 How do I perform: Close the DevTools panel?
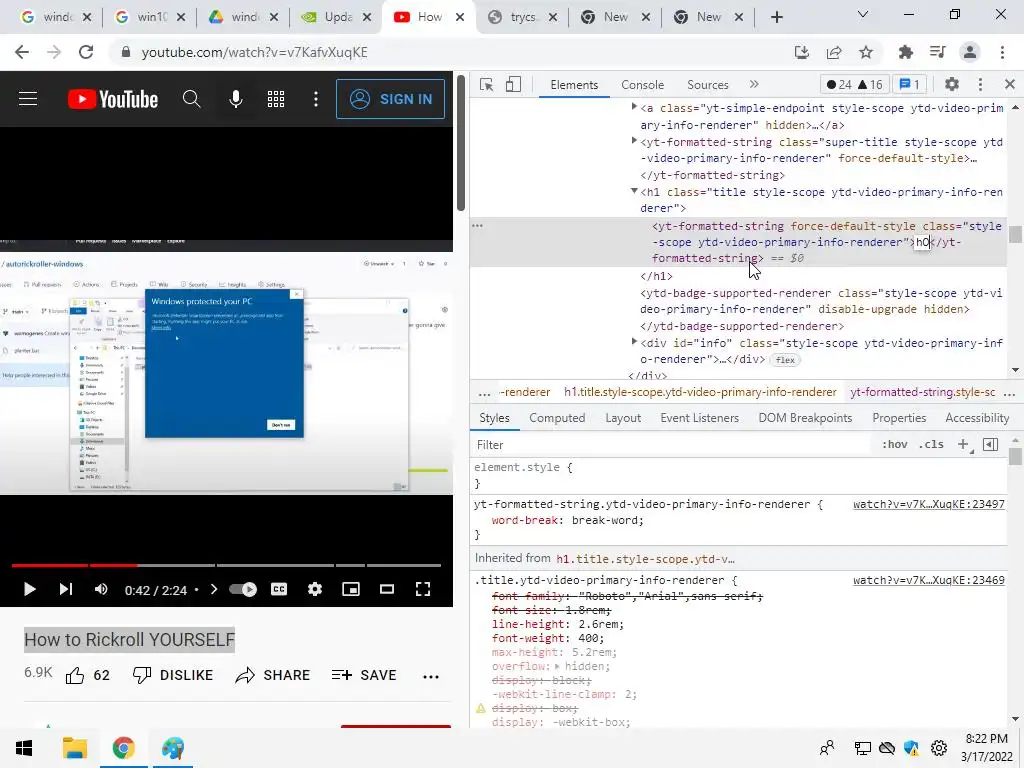(1010, 84)
